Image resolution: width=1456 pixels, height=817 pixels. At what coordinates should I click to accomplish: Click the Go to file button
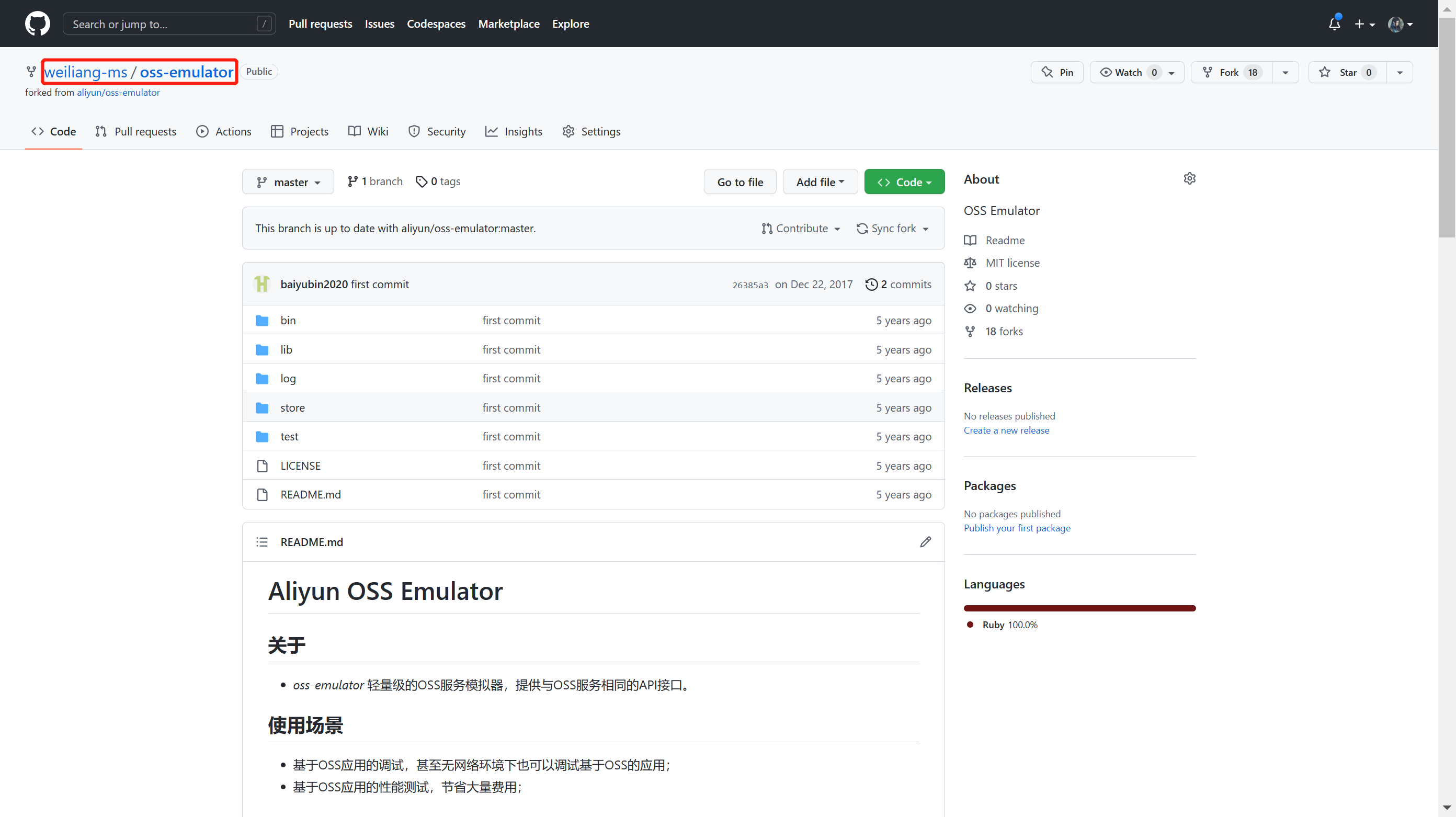pyautogui.click(x=740, y=182)
